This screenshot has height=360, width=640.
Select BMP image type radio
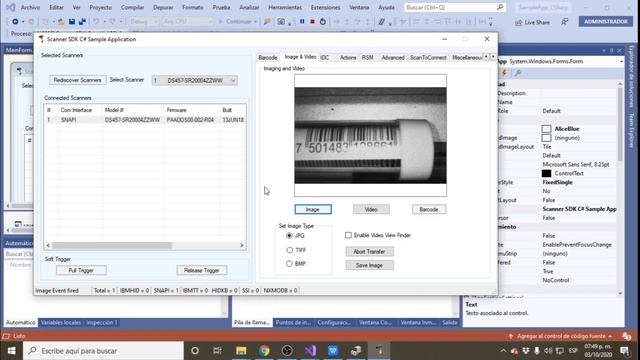(289, 264)
